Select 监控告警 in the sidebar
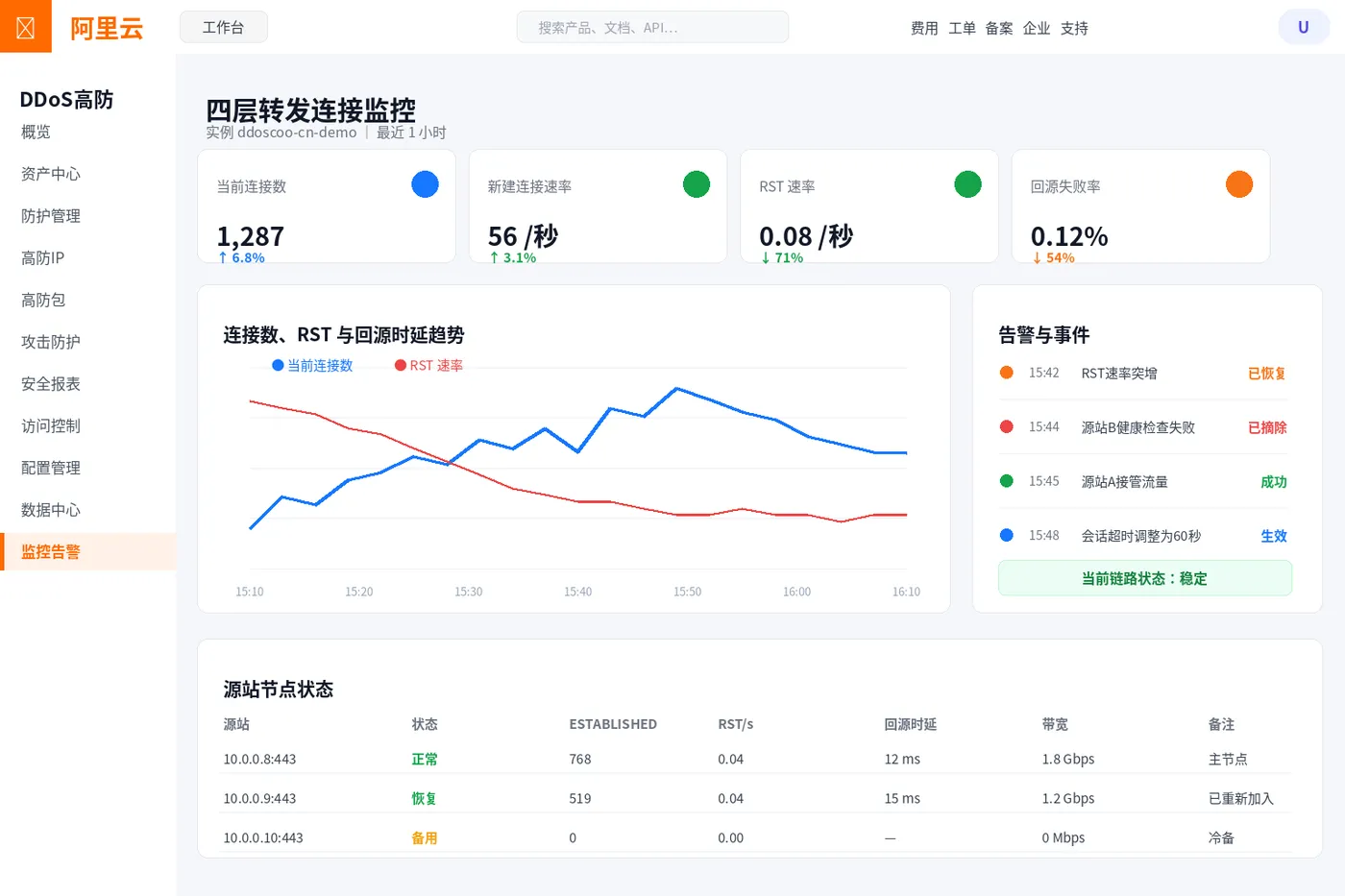Image resolution: width=1345 pixels, height=896 pixels. pyautogui.click(x=87, y=552)
